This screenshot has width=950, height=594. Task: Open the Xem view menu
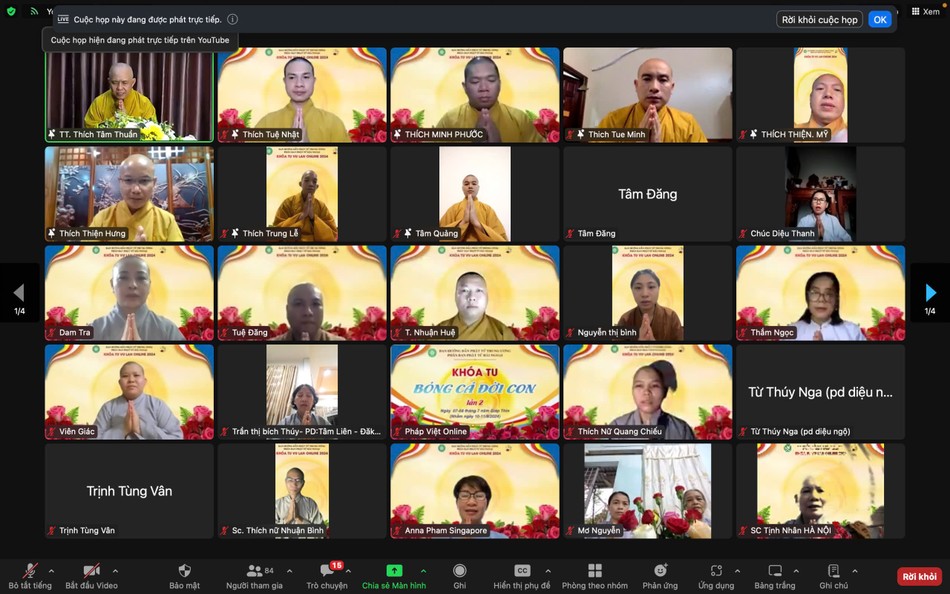click(925, 11)
